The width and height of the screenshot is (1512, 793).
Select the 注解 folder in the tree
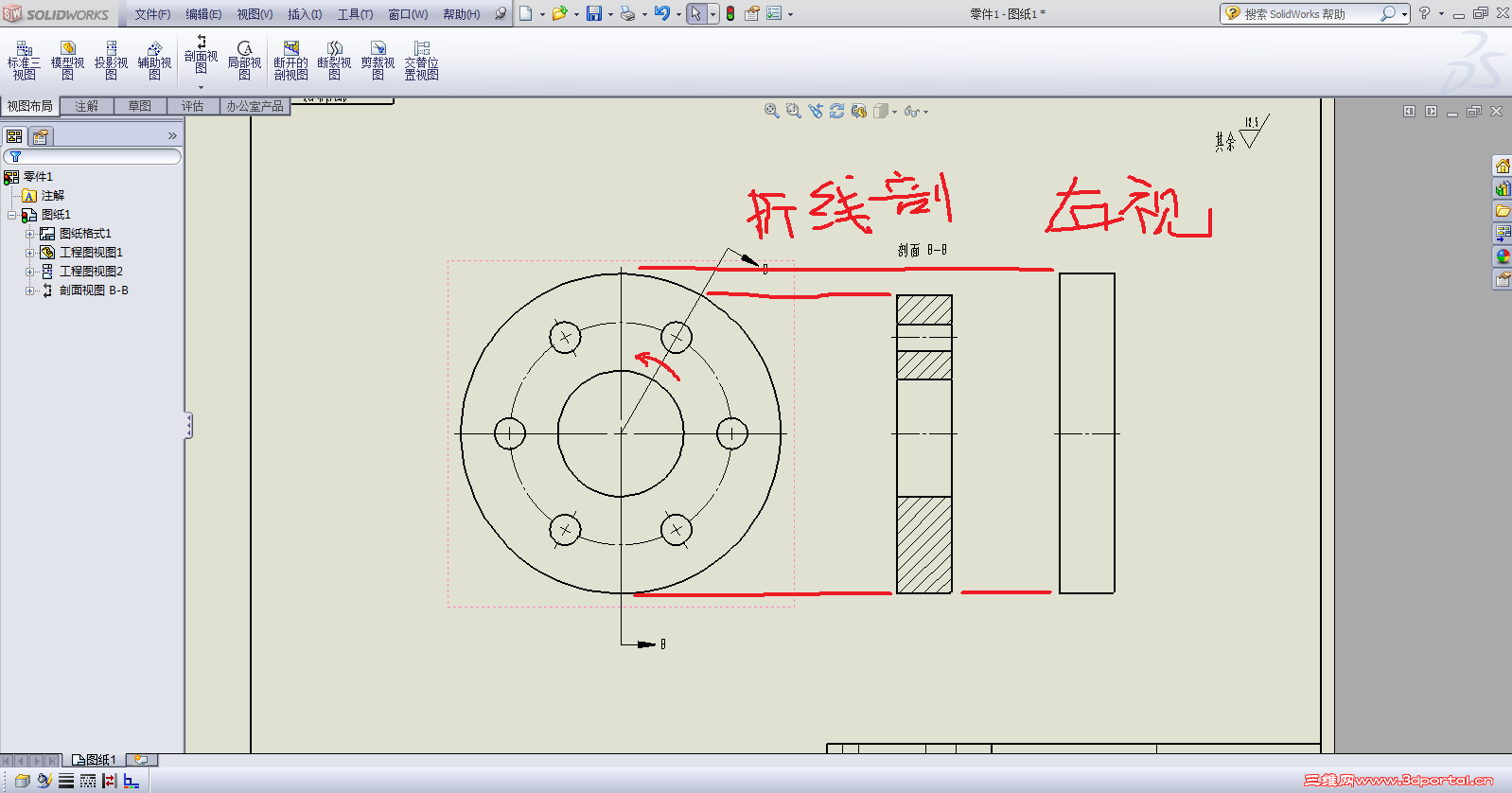pos(53,196)
